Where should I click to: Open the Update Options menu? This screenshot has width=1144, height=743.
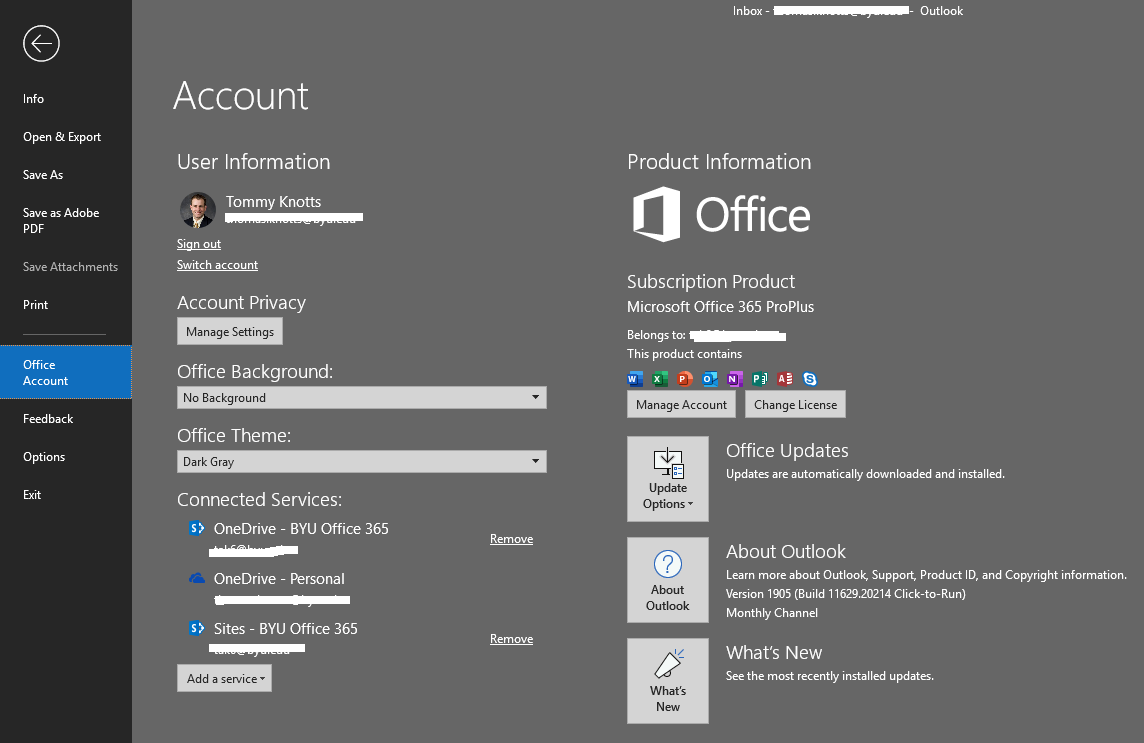click(x=668, y=479)
